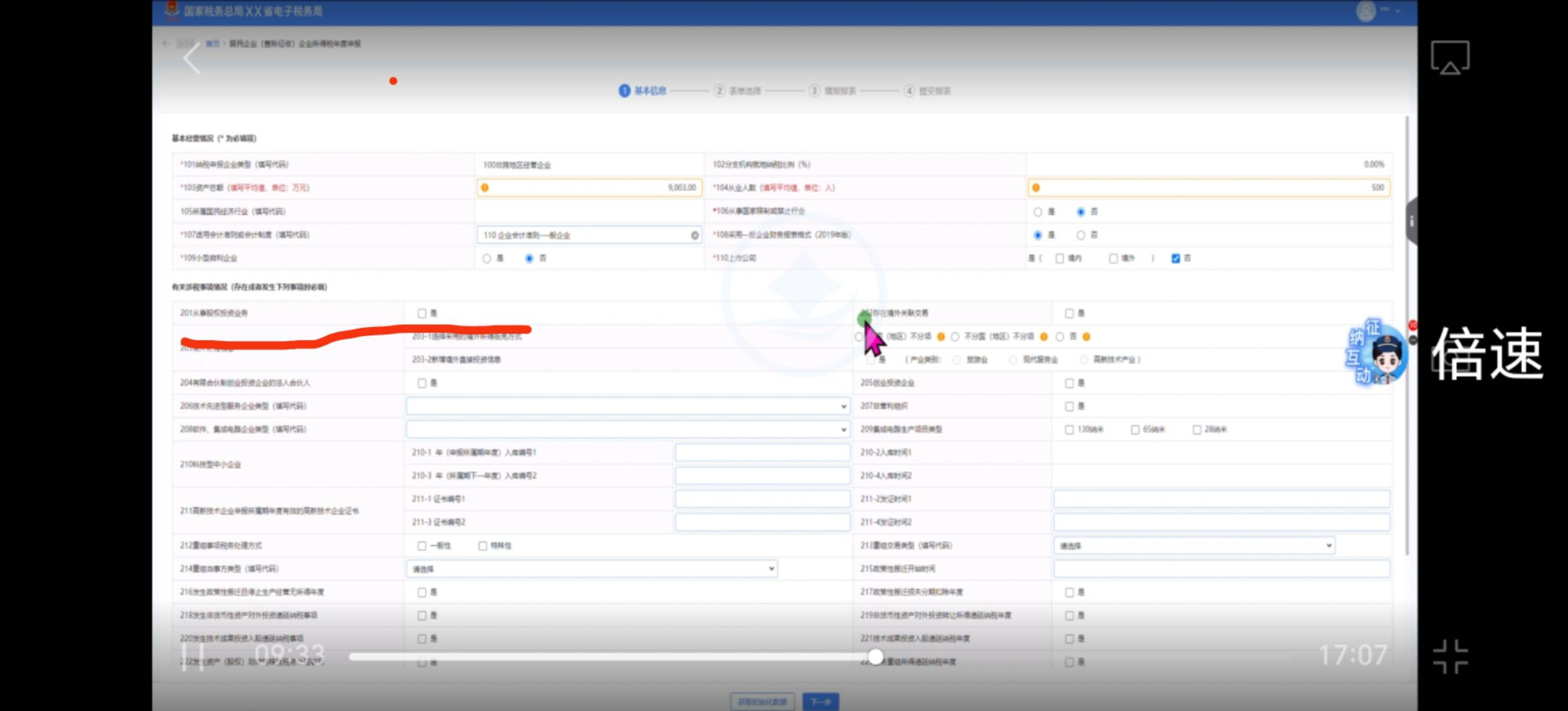Click the 211-2 发证时间1 input field
The height and width of the screenshot is (711, 1568).
tap(1221, 499)
